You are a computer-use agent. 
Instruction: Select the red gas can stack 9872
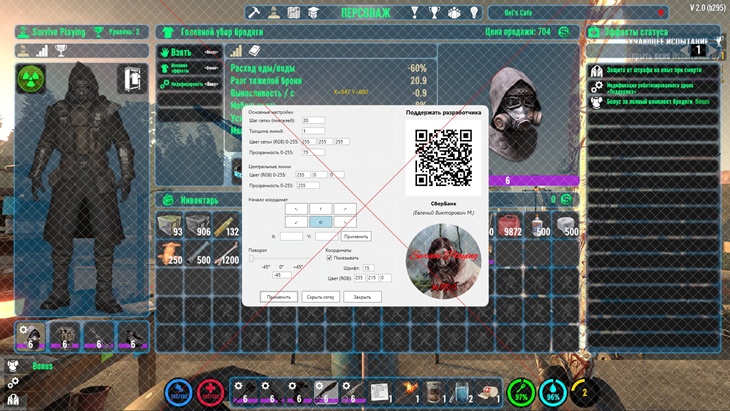coord(509,225)
